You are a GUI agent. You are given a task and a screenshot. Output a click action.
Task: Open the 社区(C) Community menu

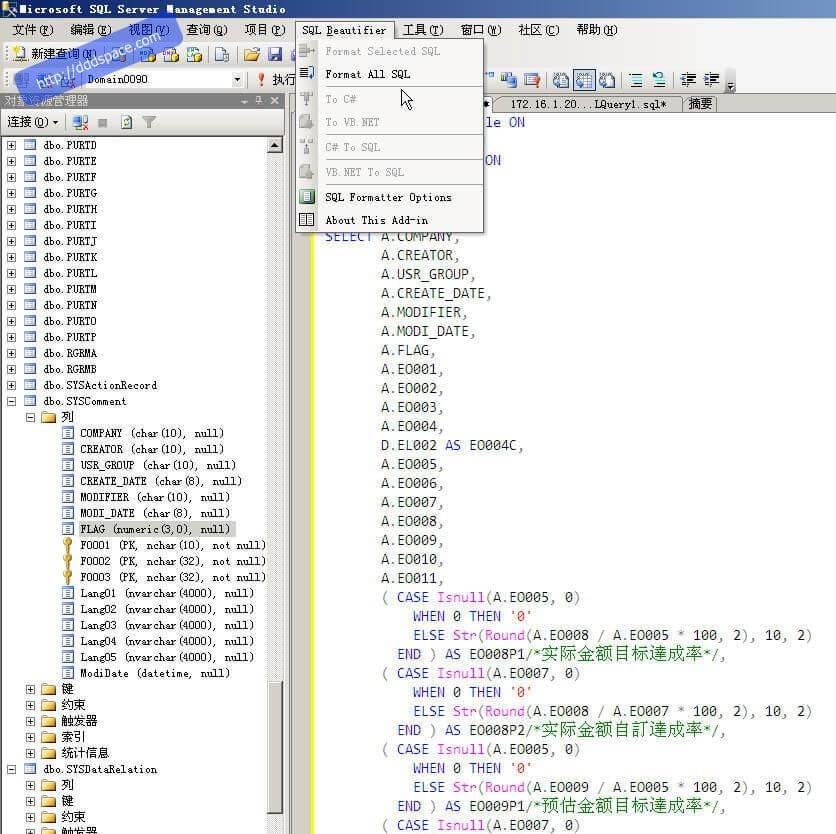pyautogui.click(x=538, y=30)
